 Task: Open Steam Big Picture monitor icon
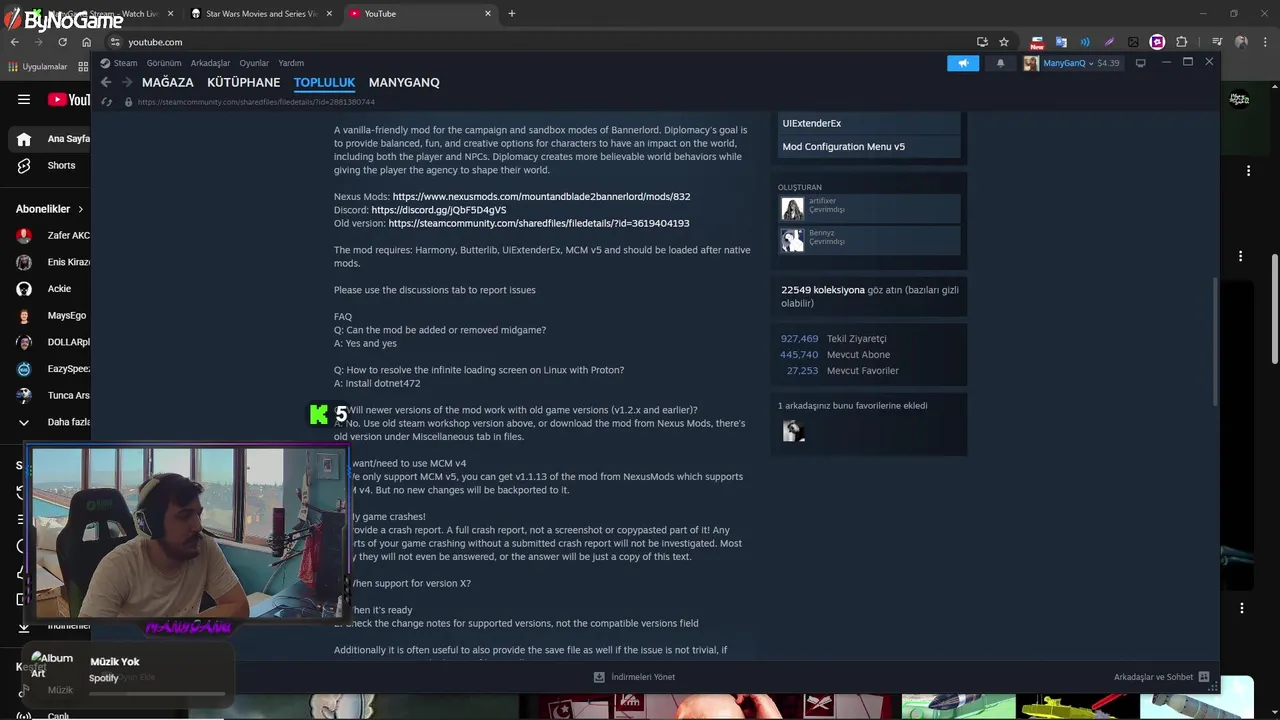pyautogui.click(x=1140, y=63)
